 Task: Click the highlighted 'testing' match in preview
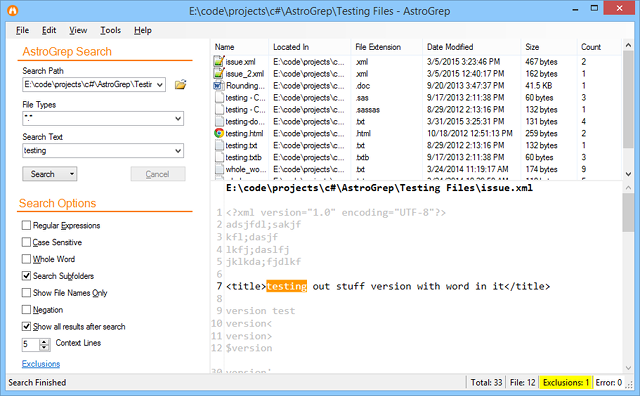[287, 286]
